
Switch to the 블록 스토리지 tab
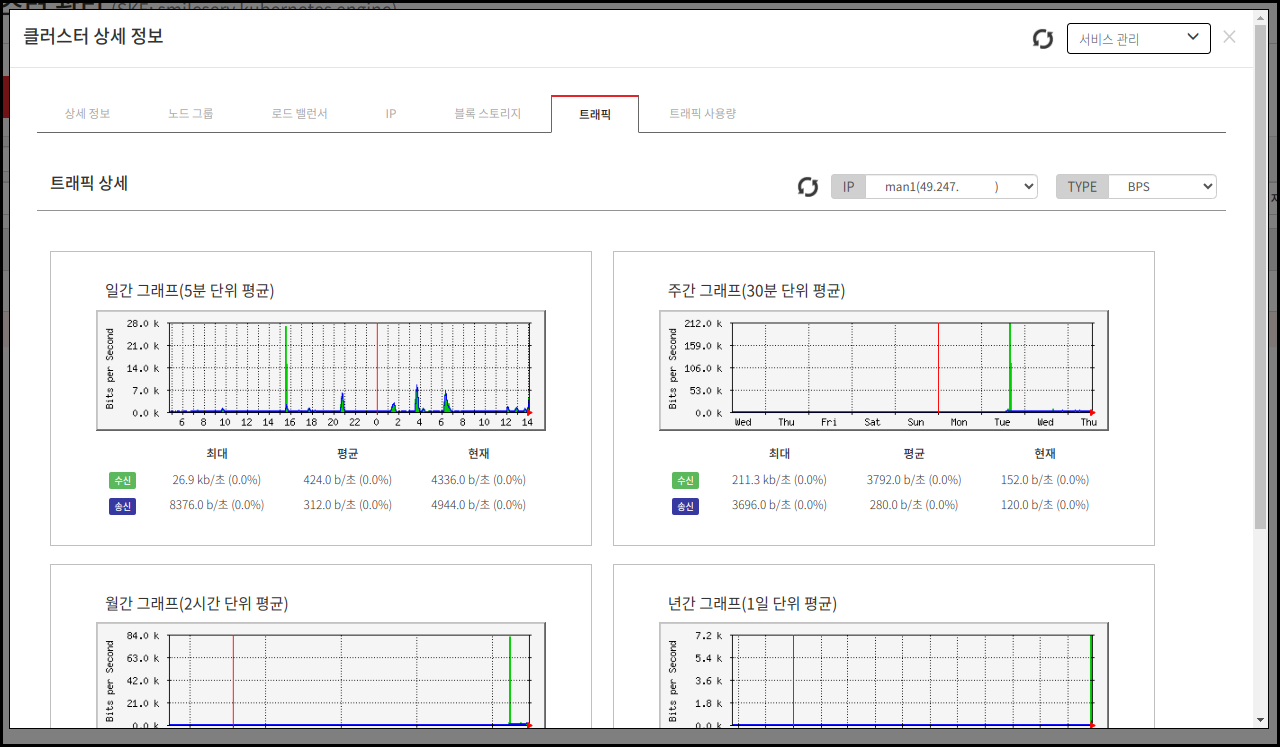487,114
